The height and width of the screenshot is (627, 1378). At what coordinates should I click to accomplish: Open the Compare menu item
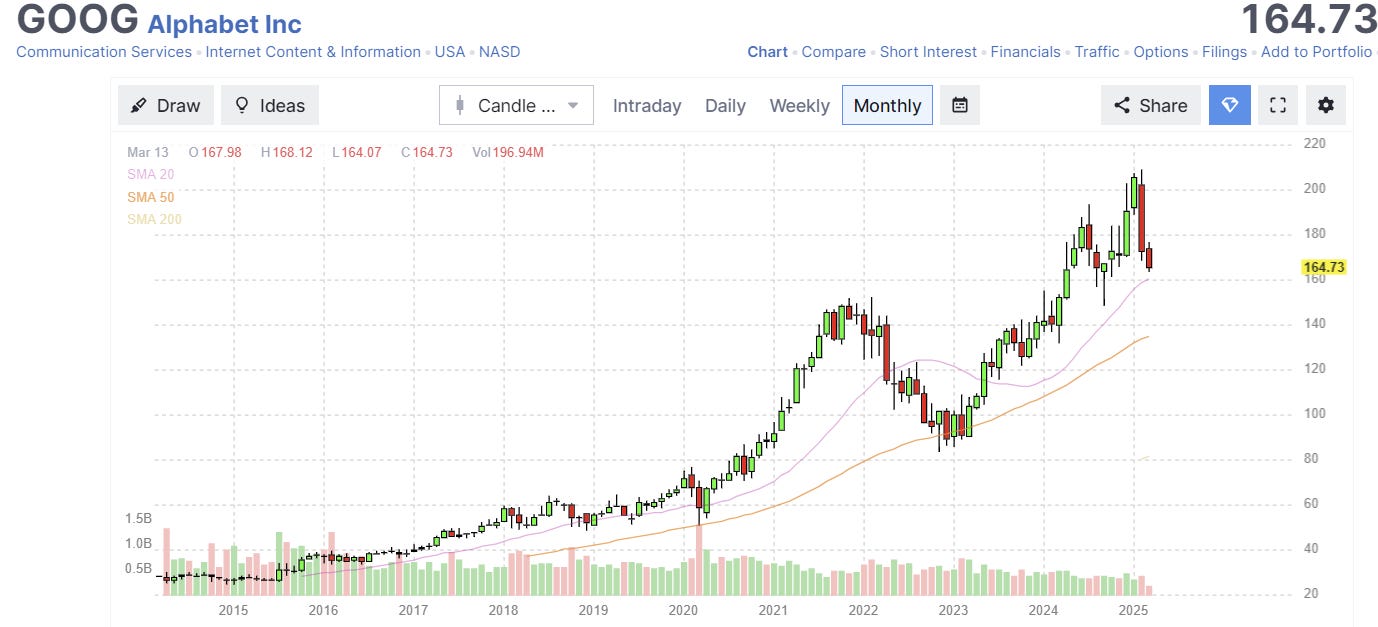[x=834, y=52]
